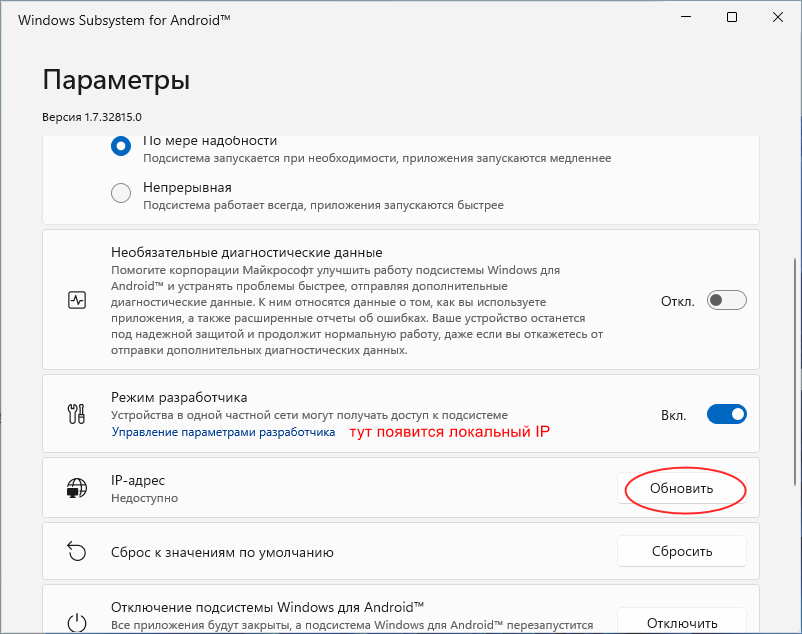Viewport: 802px width, 634px height.
Task: Choose the "Непрерывная" radio option
Action: [x=121, y=193]
